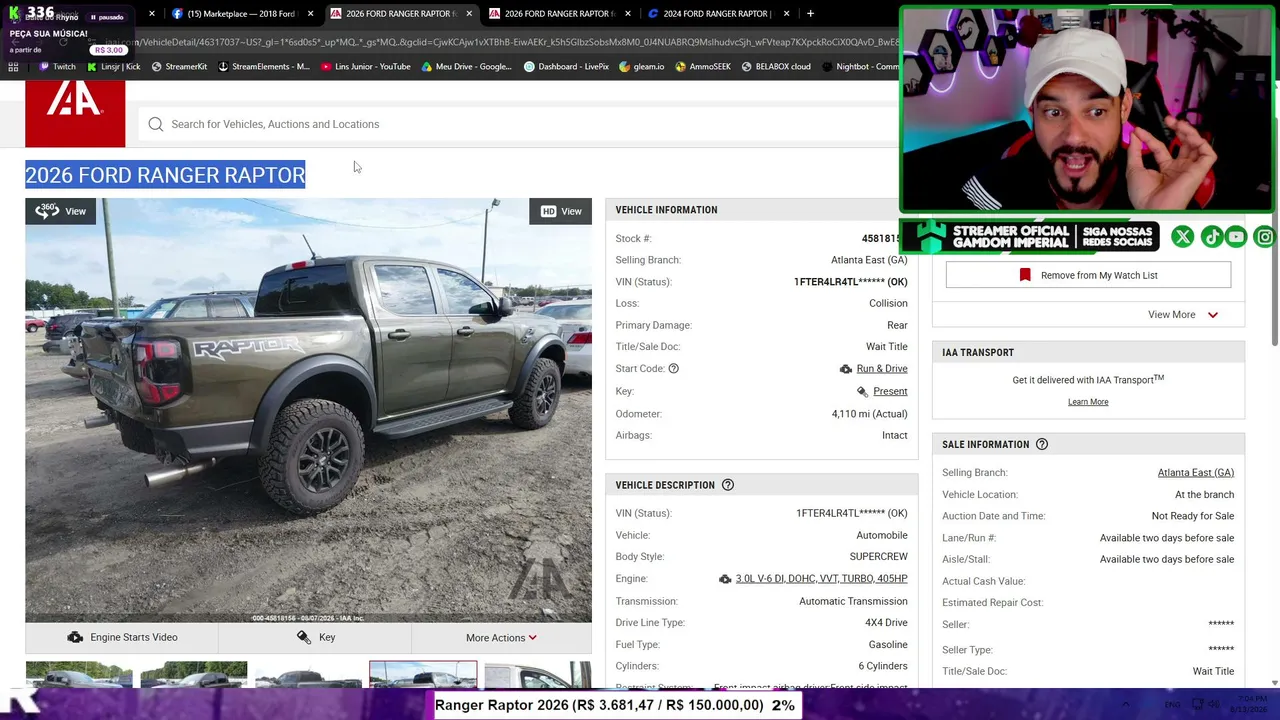The height and width of the screenshot is (720, 1280).
Task: Search for Vehicles, Auctions and Locations field
Action: pos(520,124)
